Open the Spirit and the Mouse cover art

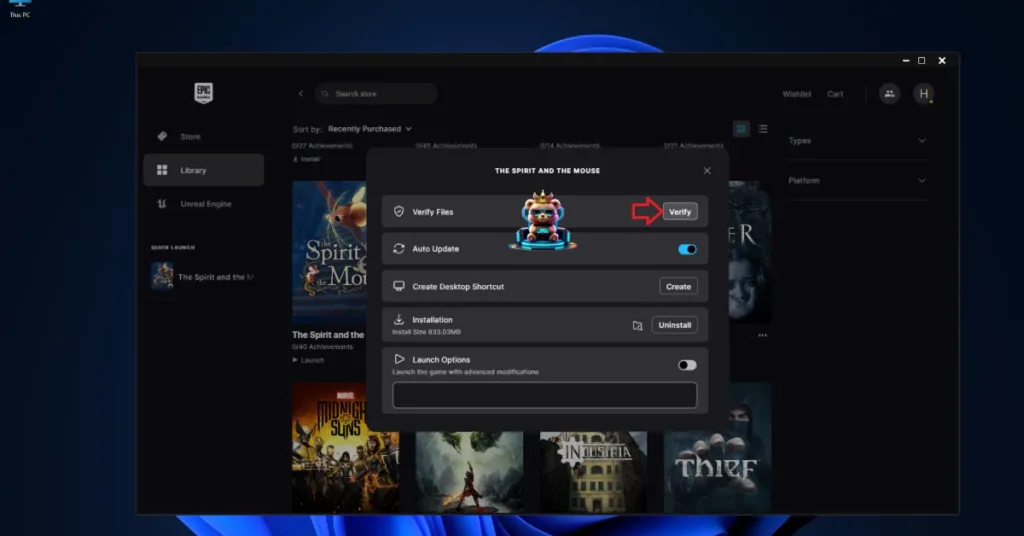330,252
